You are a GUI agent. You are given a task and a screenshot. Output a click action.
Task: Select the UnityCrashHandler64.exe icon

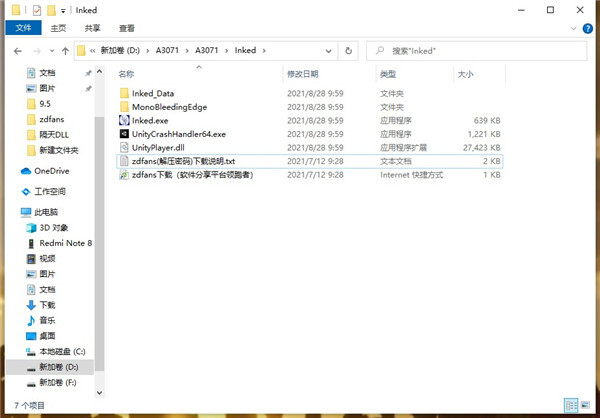click(x=124, y=134)
